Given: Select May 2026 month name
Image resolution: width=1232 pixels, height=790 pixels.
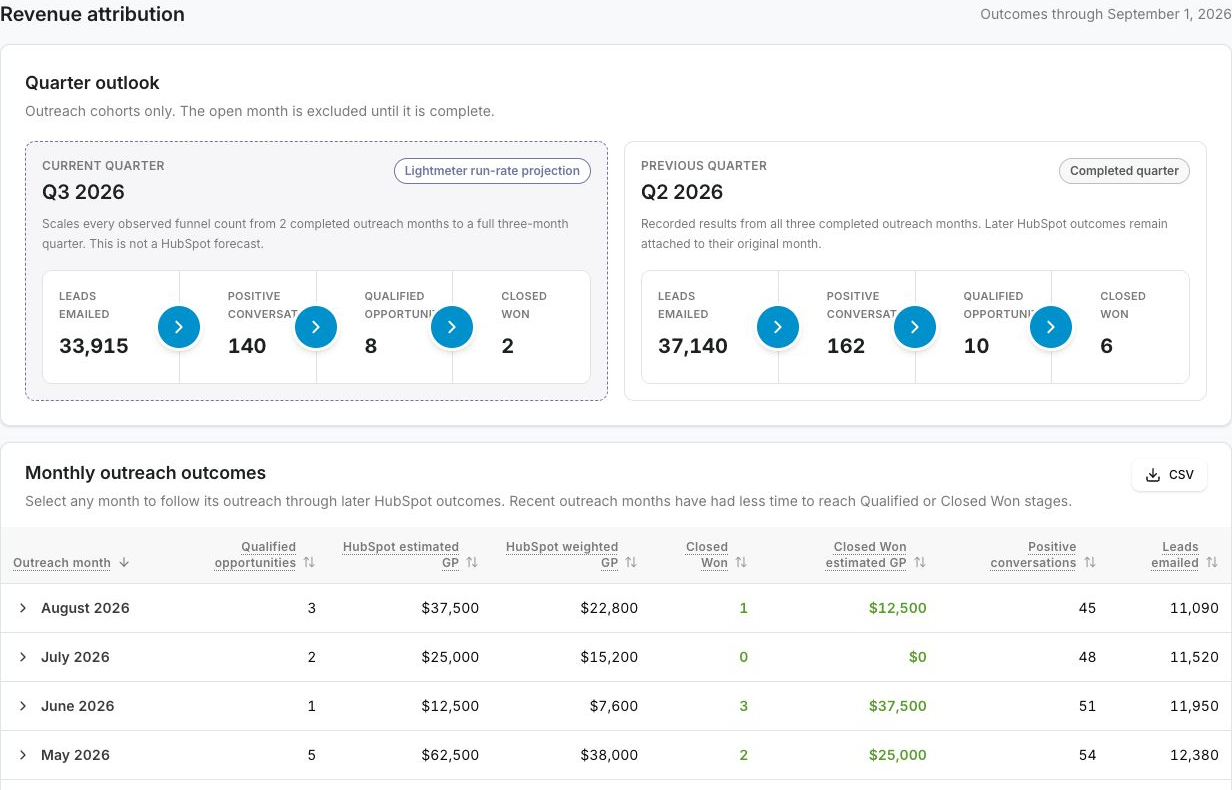Looking at the screenshot, I should coord(75,755).
